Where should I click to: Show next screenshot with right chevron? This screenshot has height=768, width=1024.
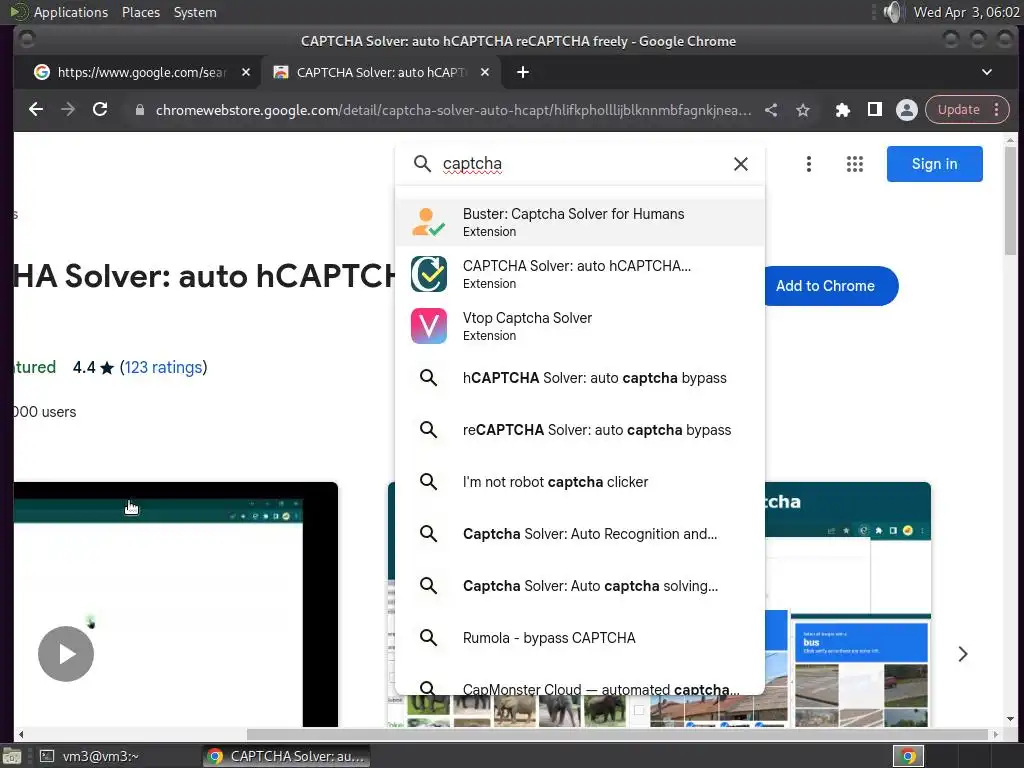tap(963, 654)
